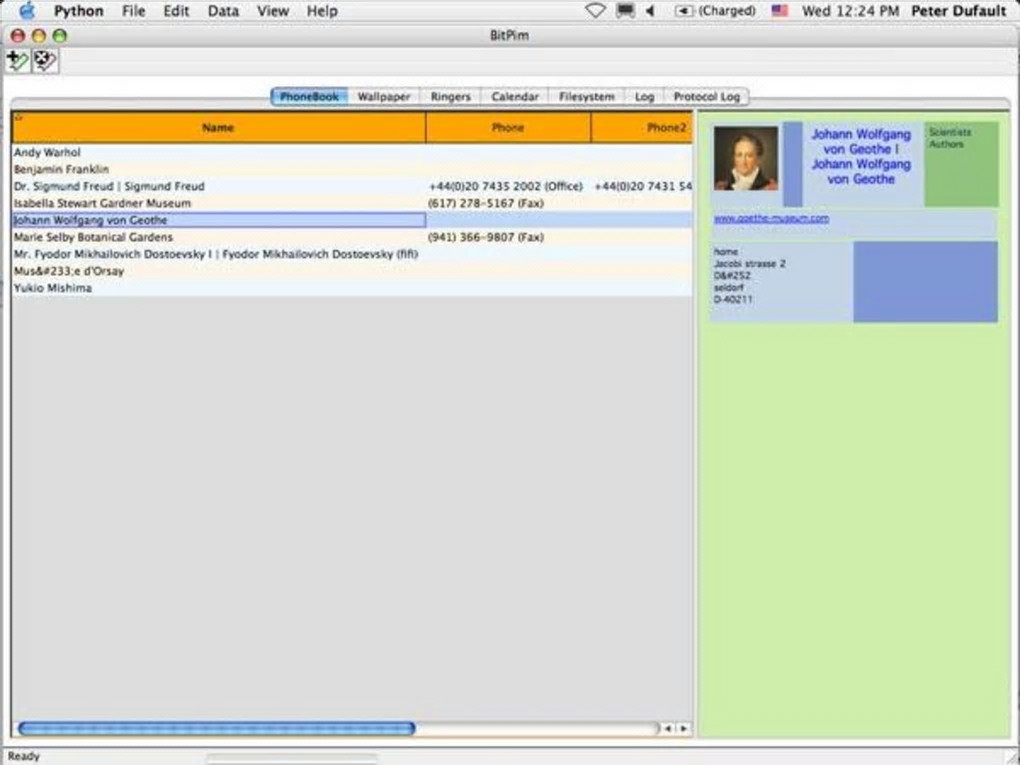Click the Wed 12:24 PM clock
The height and width of the screenshot is (765, 1020).
(x=850, y=10)
